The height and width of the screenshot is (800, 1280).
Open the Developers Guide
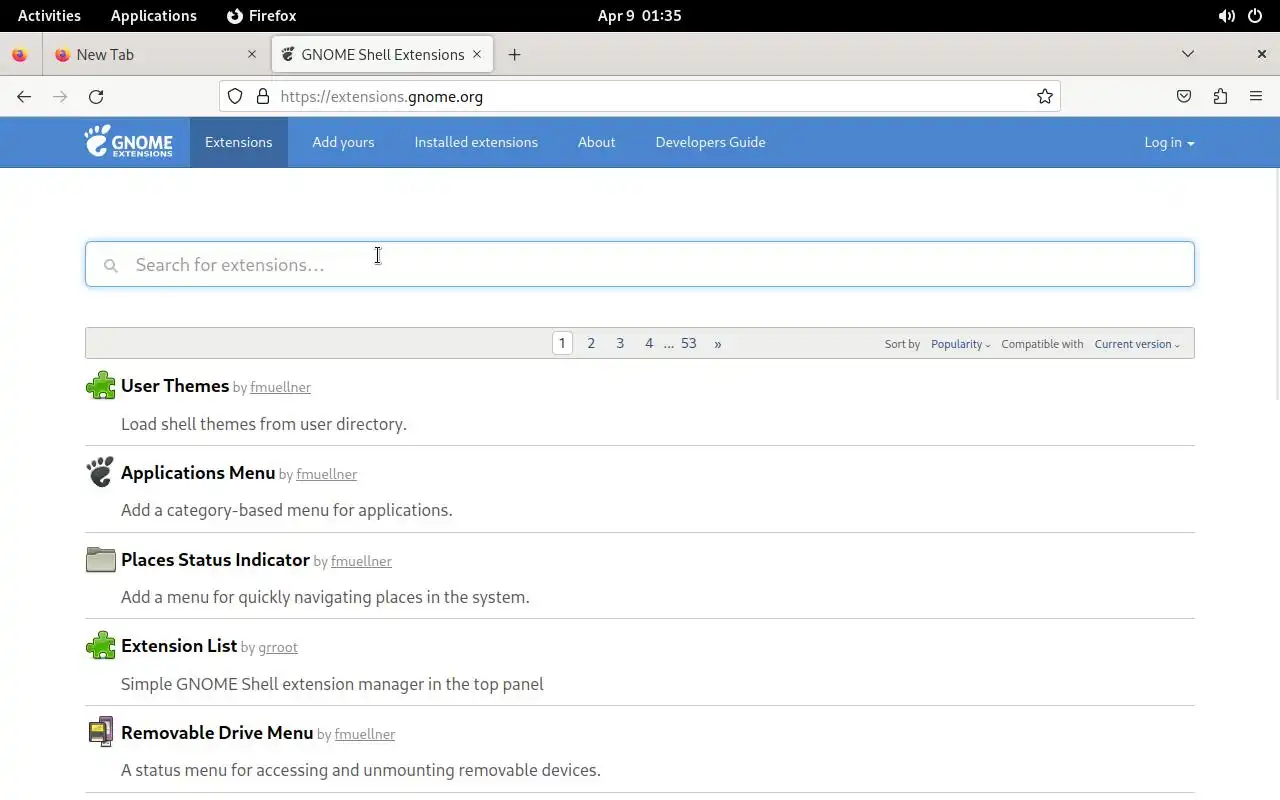710,142
